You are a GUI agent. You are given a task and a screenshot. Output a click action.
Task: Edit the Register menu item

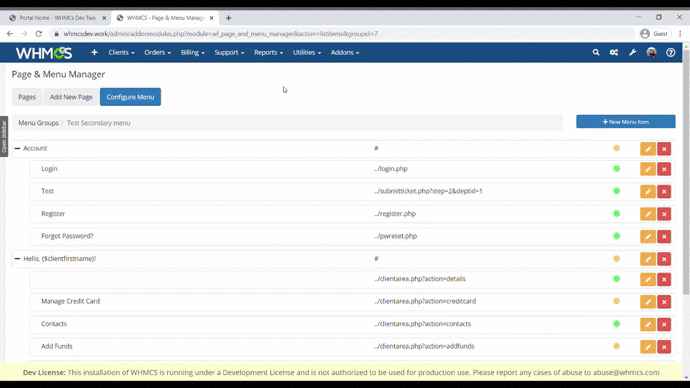(648, 214)
